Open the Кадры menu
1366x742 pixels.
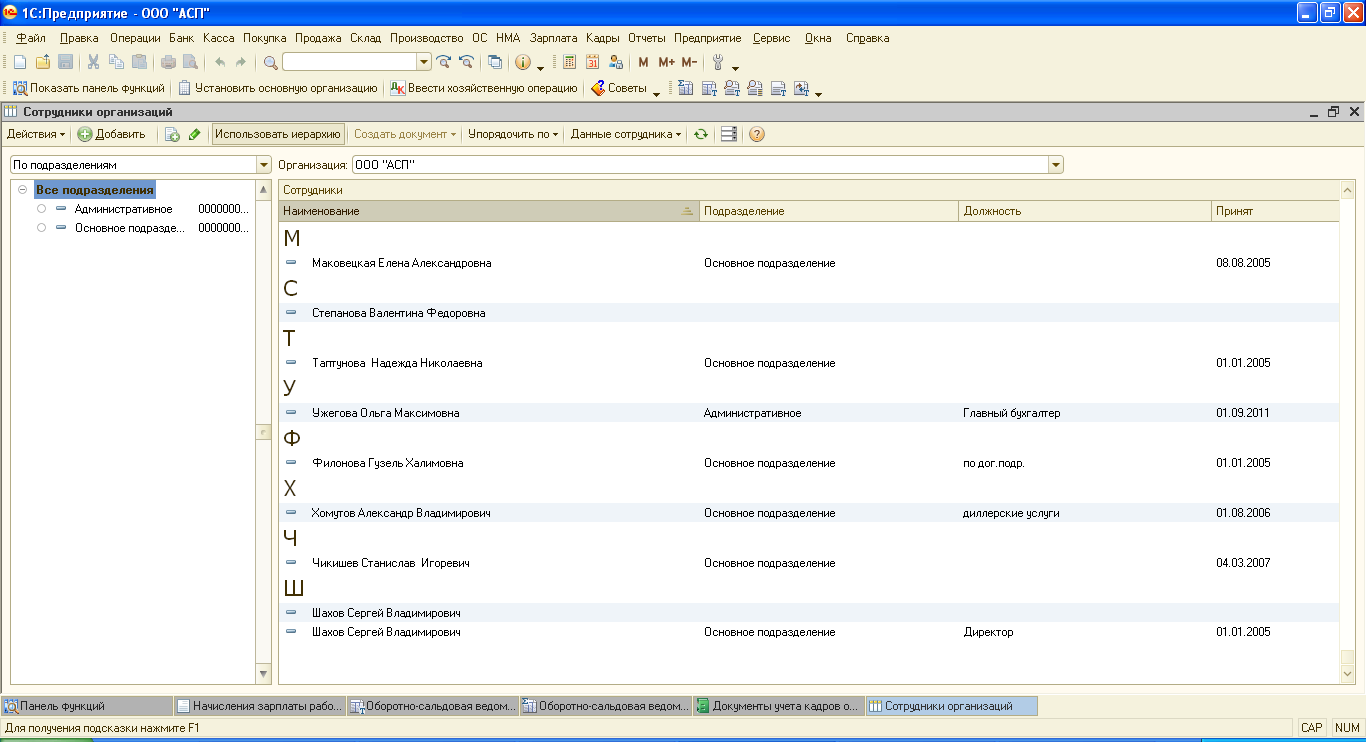(x=603, y=38)
